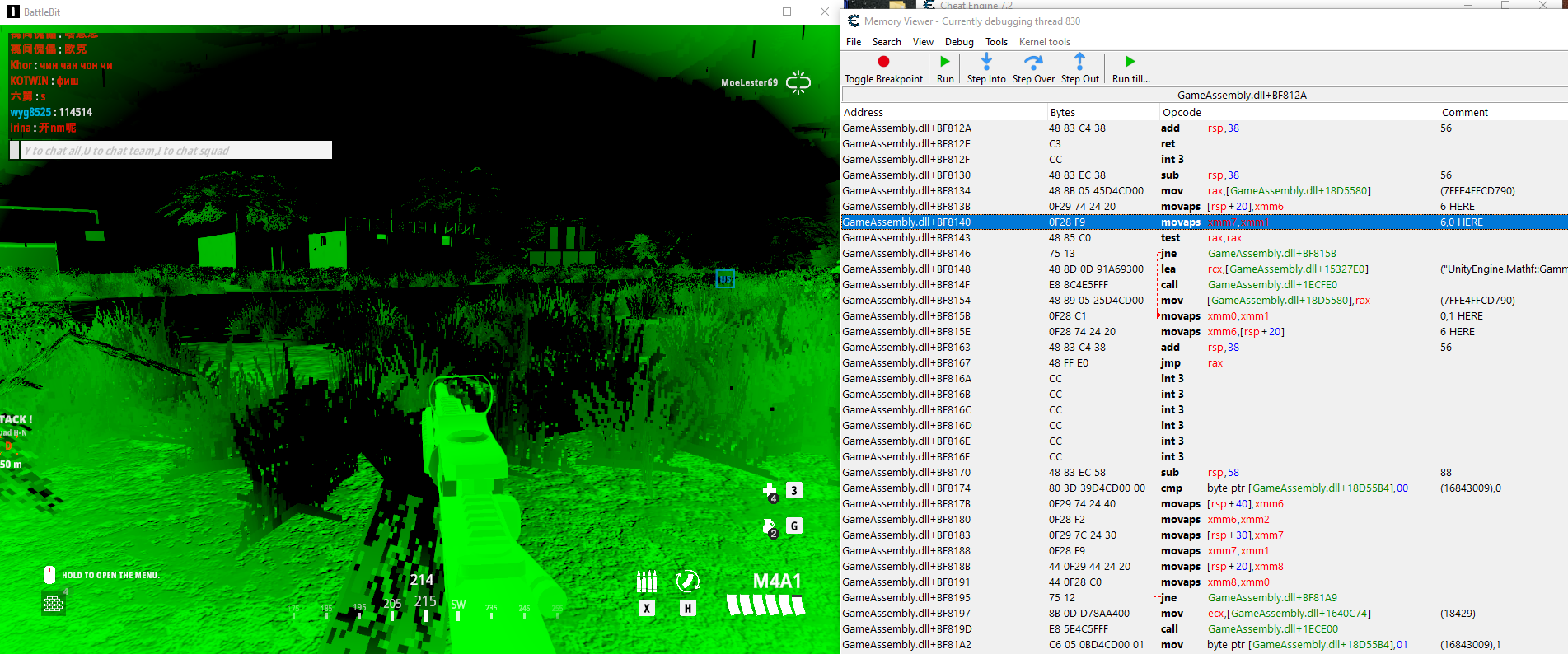Screen dimensions: 1568x654
Task: Click the Step Out toolbar icon
Action: tap(1079, 61)
